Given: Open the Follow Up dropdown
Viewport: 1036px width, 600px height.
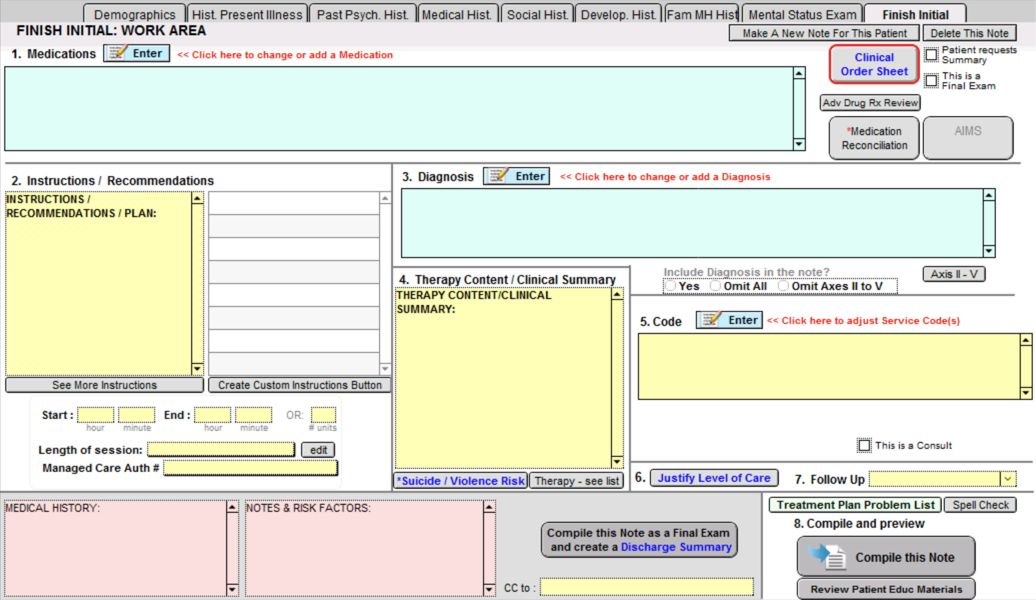Looking at the screenshot, I should pyautogui.click(x=1008, y=479).
